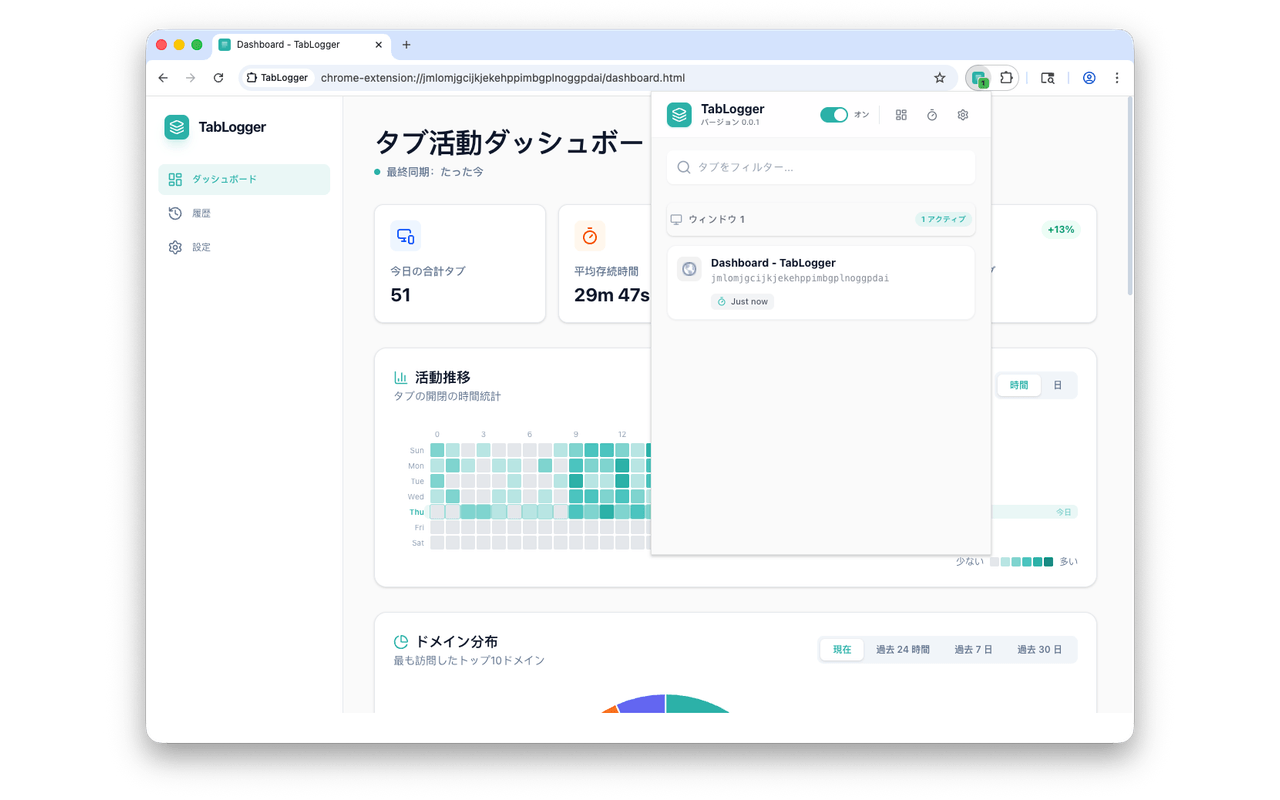
Task: Open the Chrome three-dot menu
Action: 1117,78
